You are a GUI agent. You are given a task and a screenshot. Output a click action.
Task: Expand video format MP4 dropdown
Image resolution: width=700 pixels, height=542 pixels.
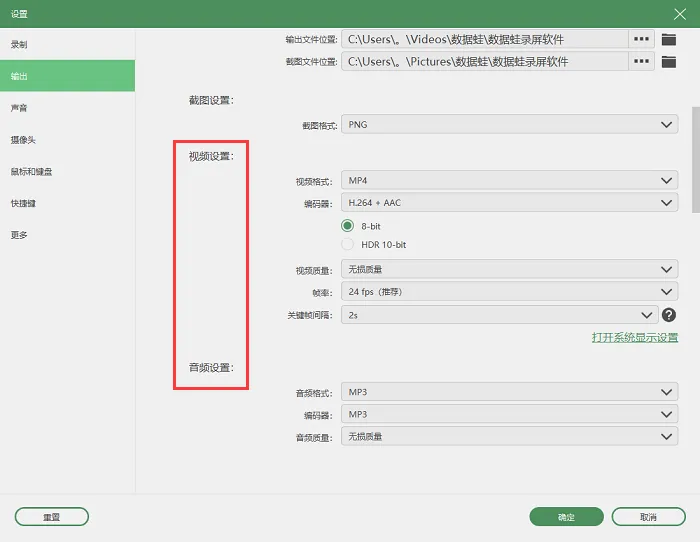510,180
